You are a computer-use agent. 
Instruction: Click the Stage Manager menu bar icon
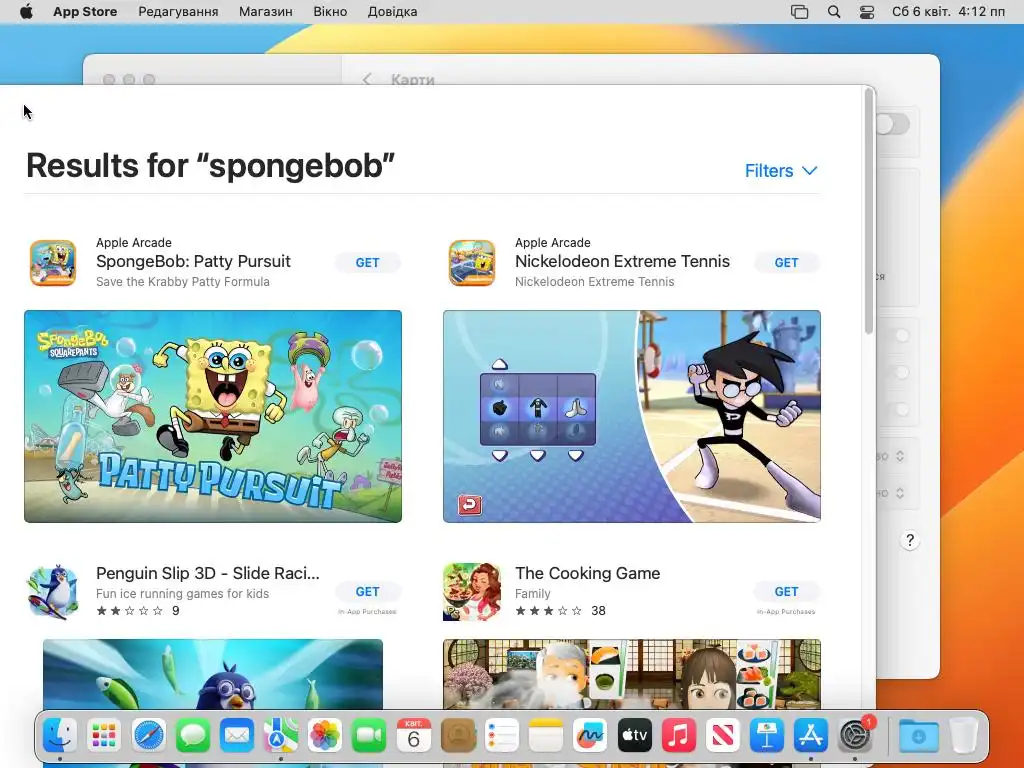[x=799, y=12]
